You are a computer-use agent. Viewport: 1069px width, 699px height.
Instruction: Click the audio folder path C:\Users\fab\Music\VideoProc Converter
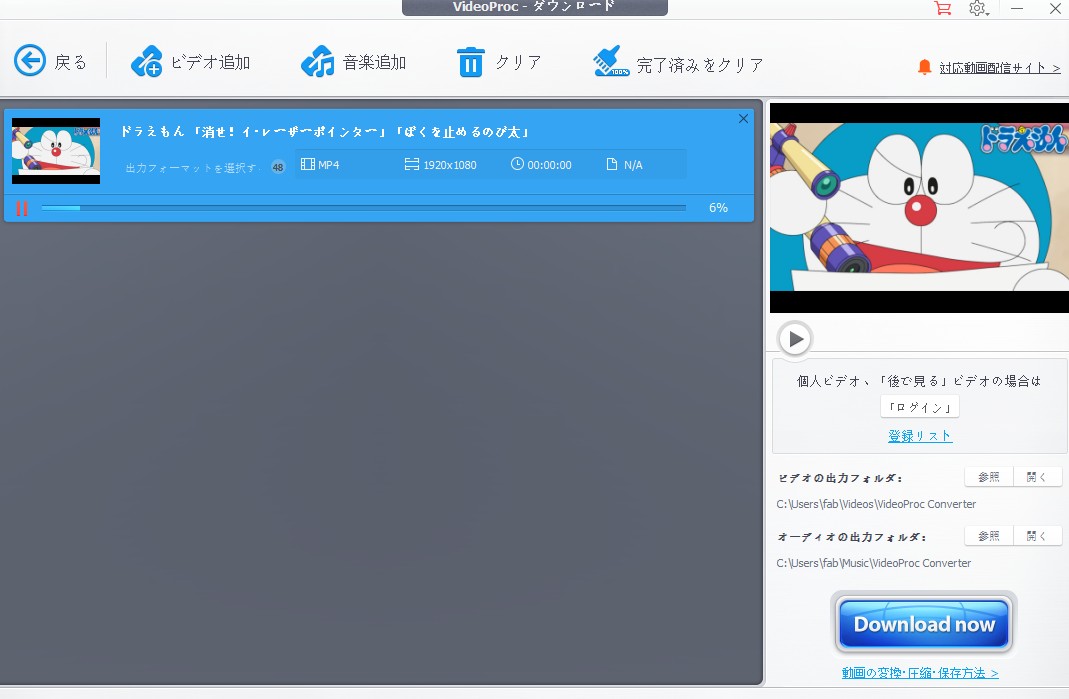873,563
